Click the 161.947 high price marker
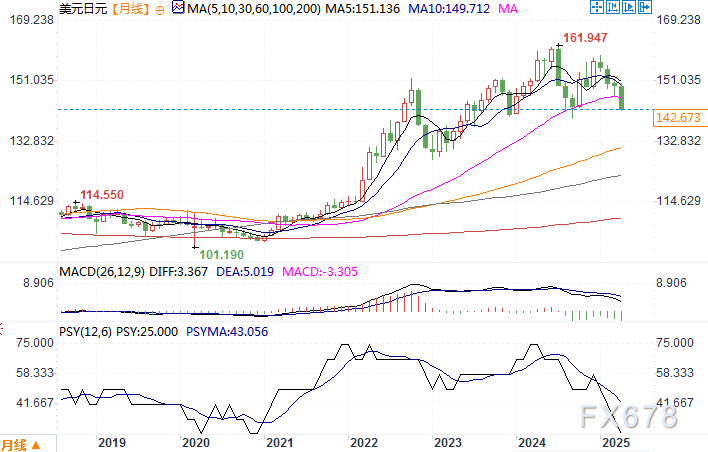708x452 pixels. coord(586,38)
